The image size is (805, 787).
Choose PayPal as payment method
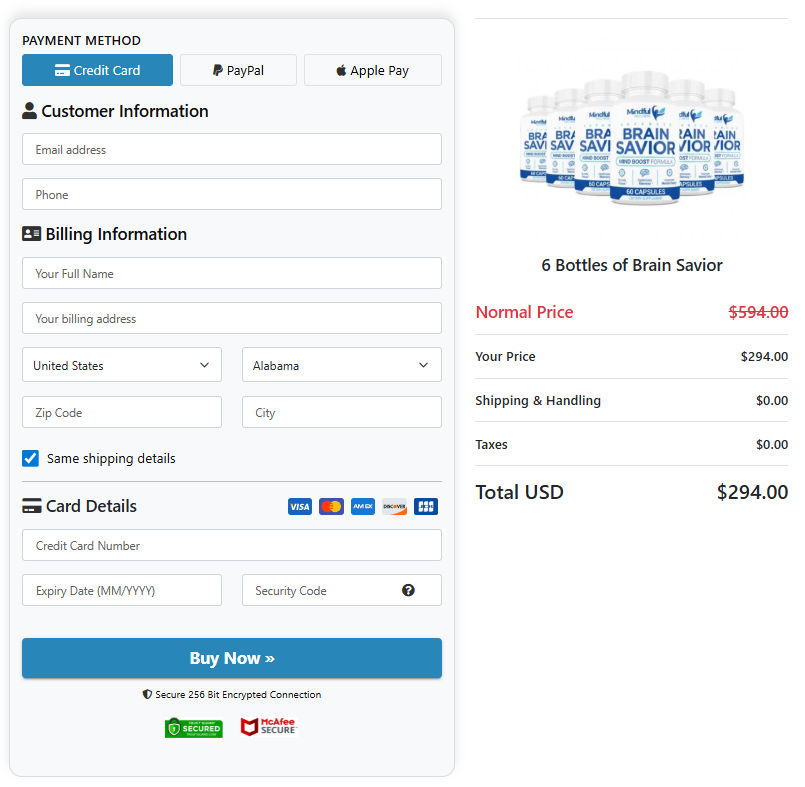[238, 70]
